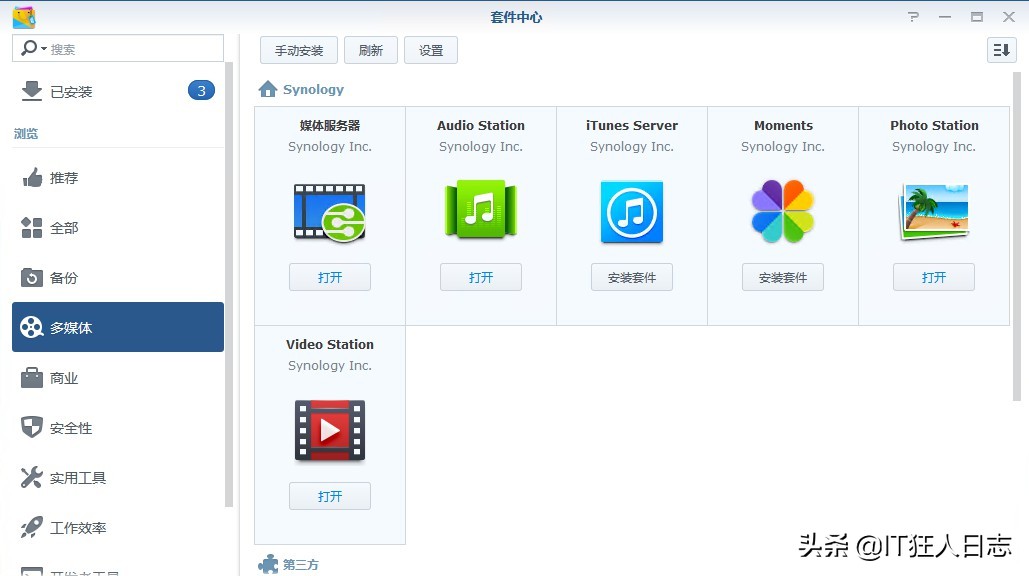
Task: Click the sorting options icon at top right
Action: [1000, 49]
